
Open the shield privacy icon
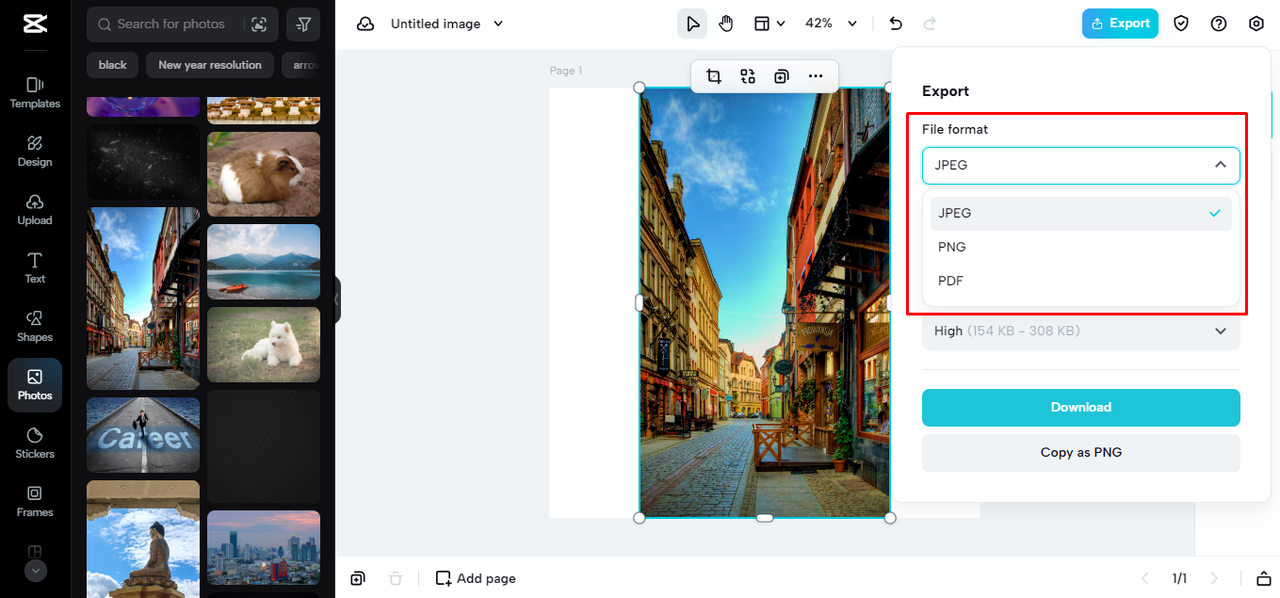[x=1181, y=23]
